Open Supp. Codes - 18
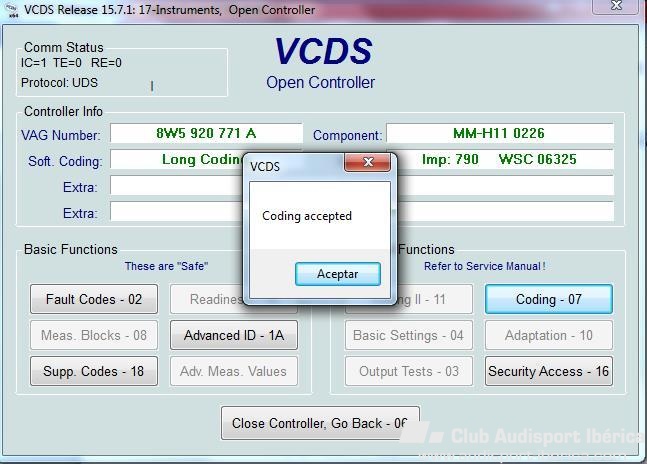This screenshot has width=647, height=464. coord(94,371)
